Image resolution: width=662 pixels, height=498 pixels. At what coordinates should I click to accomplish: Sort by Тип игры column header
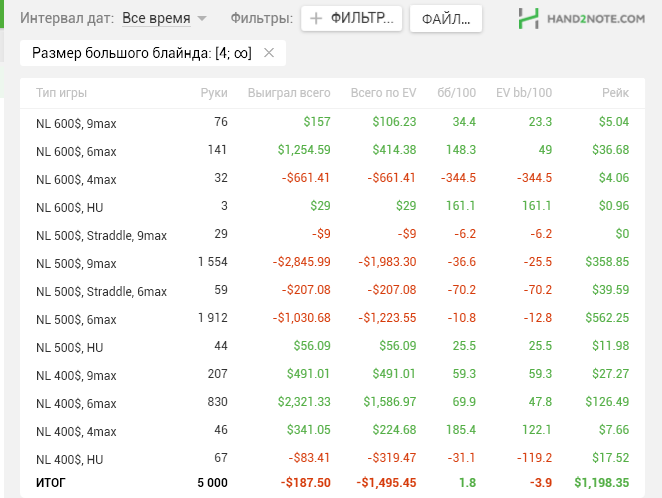tap(61, 93)
